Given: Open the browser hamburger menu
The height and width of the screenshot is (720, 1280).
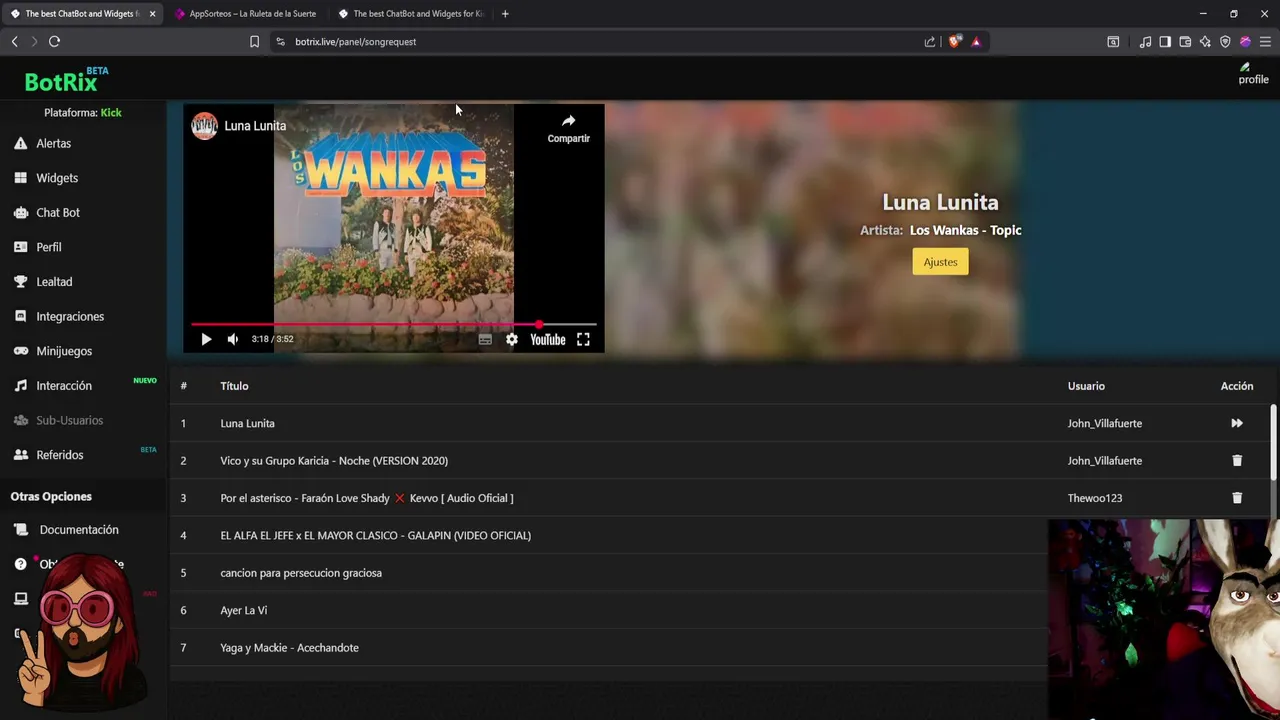Looking at the screenshot, I should point(1265,41).
